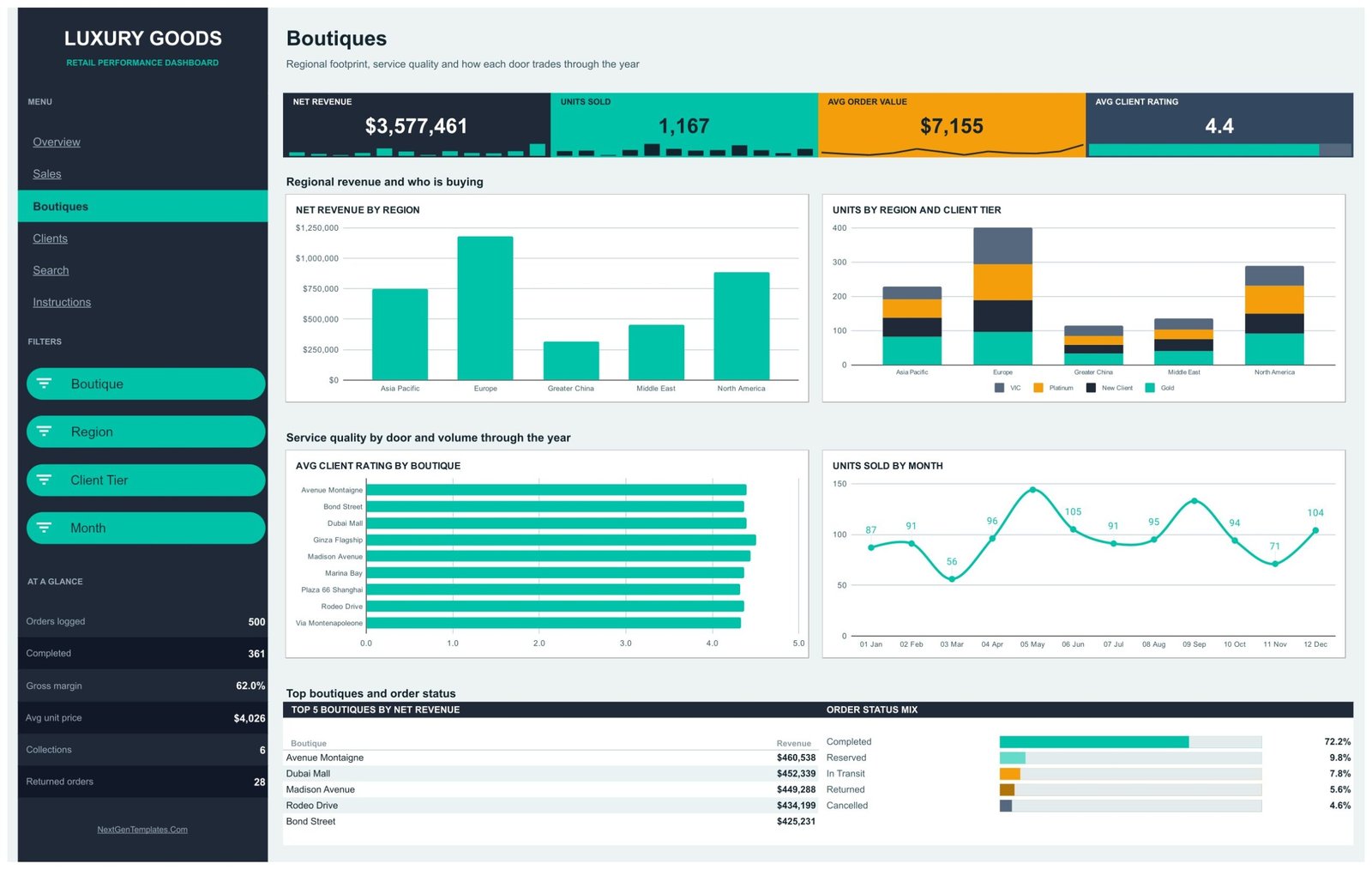This screenshot has width=1372, height=870.
Task: Click the Europe revenue bar
Action: (485, 308)
